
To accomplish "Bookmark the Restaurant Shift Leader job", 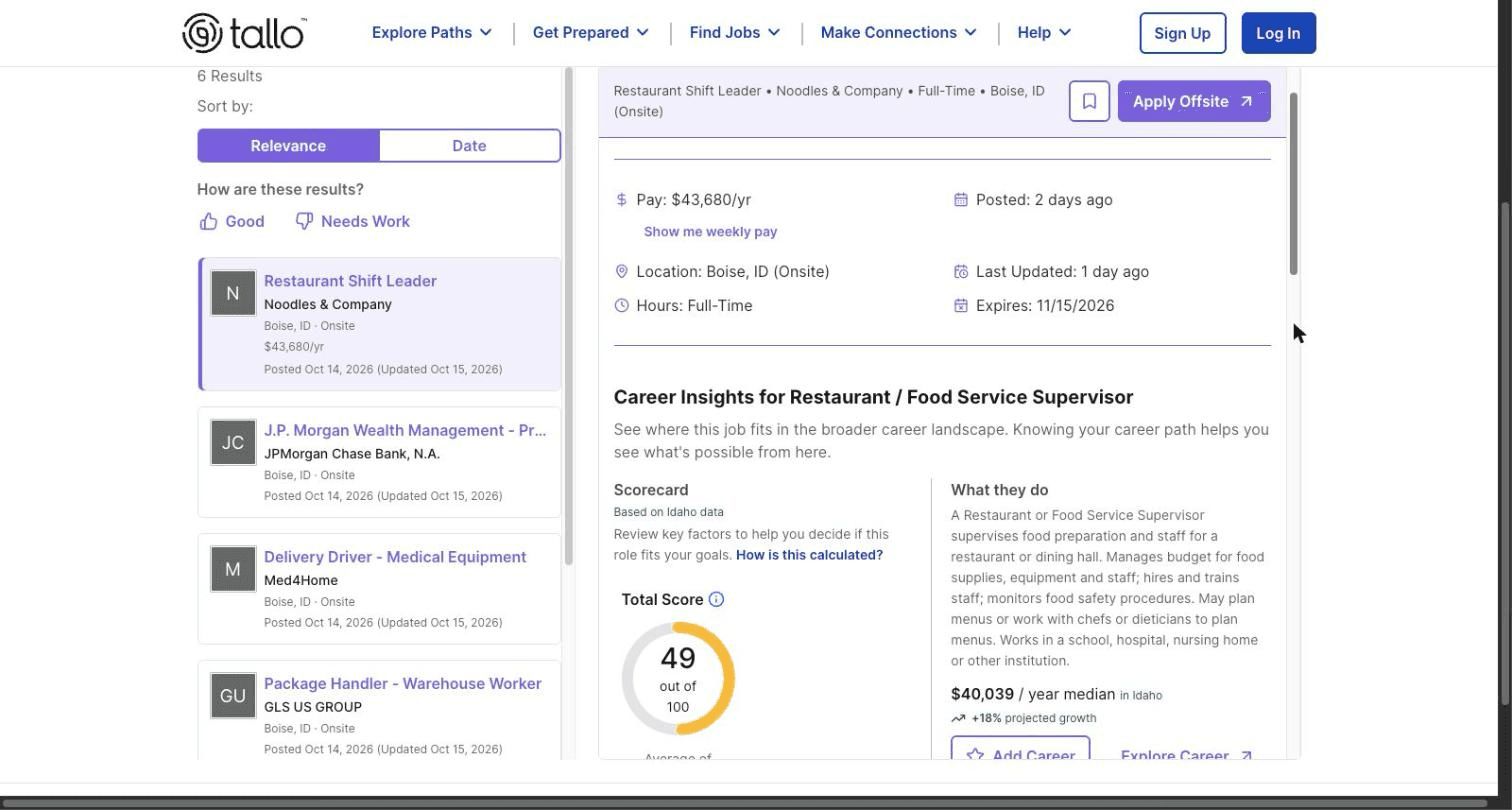I will point(1089,101).
